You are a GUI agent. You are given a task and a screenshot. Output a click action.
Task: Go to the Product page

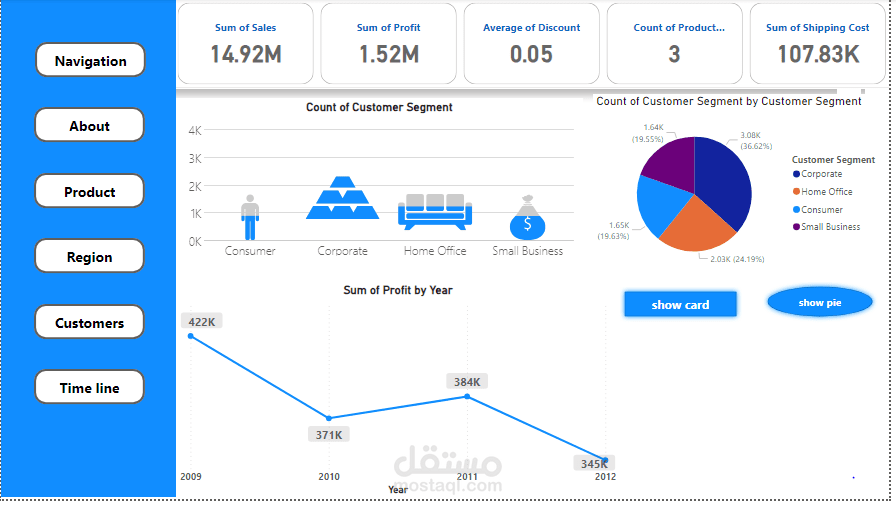coord(89,191)
